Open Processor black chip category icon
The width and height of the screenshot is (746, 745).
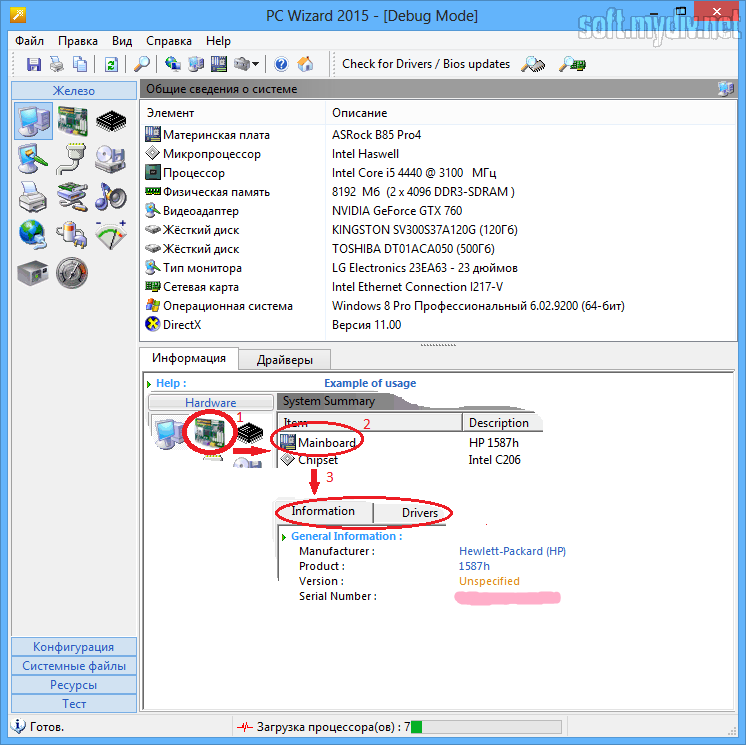111,121
